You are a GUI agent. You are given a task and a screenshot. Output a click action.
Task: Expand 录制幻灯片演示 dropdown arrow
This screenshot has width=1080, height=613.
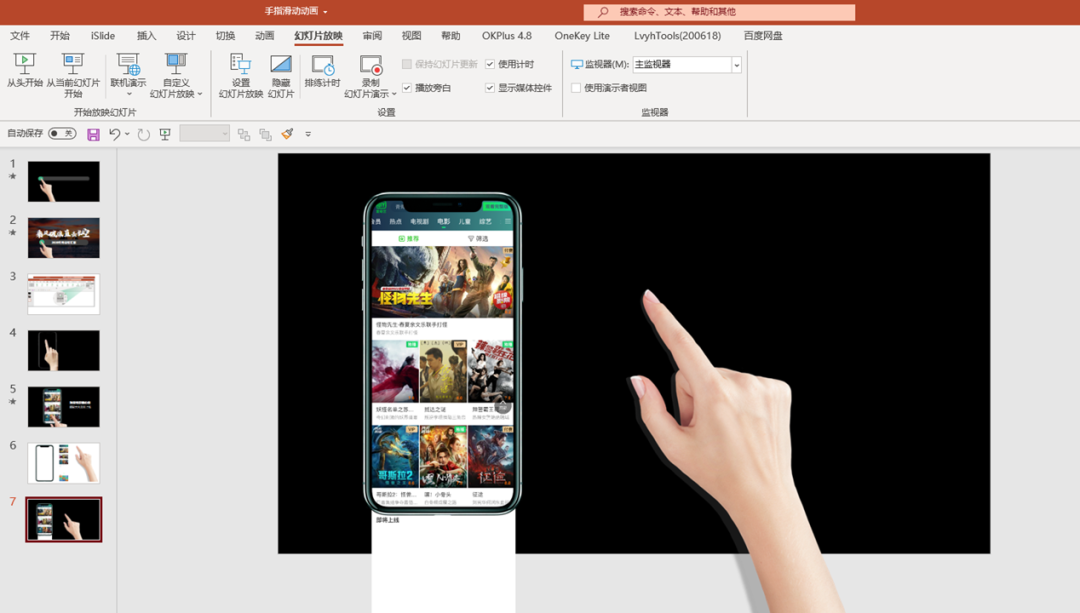[x=394, y=94]
